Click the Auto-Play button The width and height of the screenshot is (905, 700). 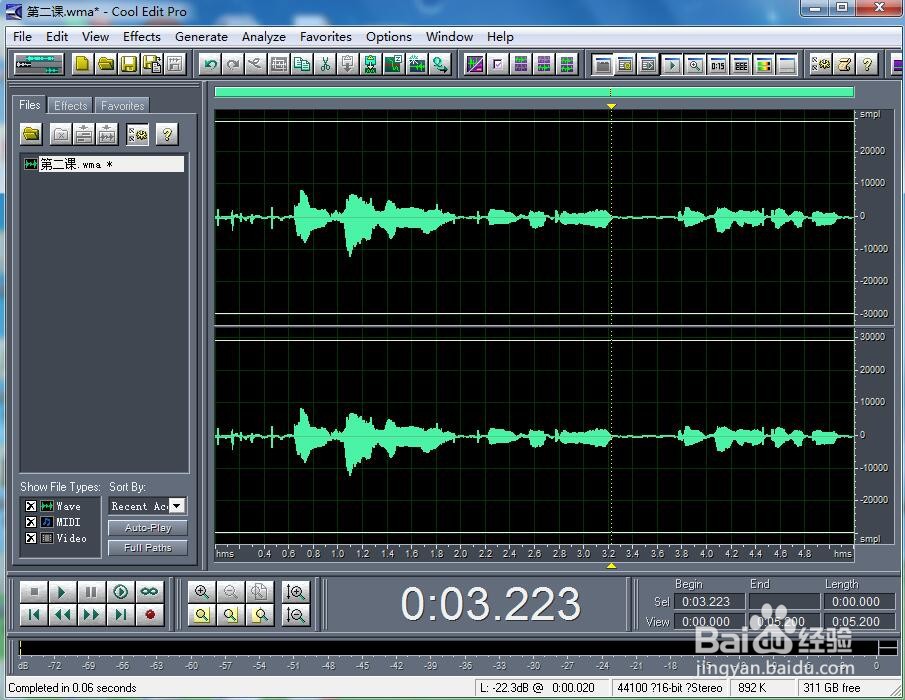(x=148, y=527)
